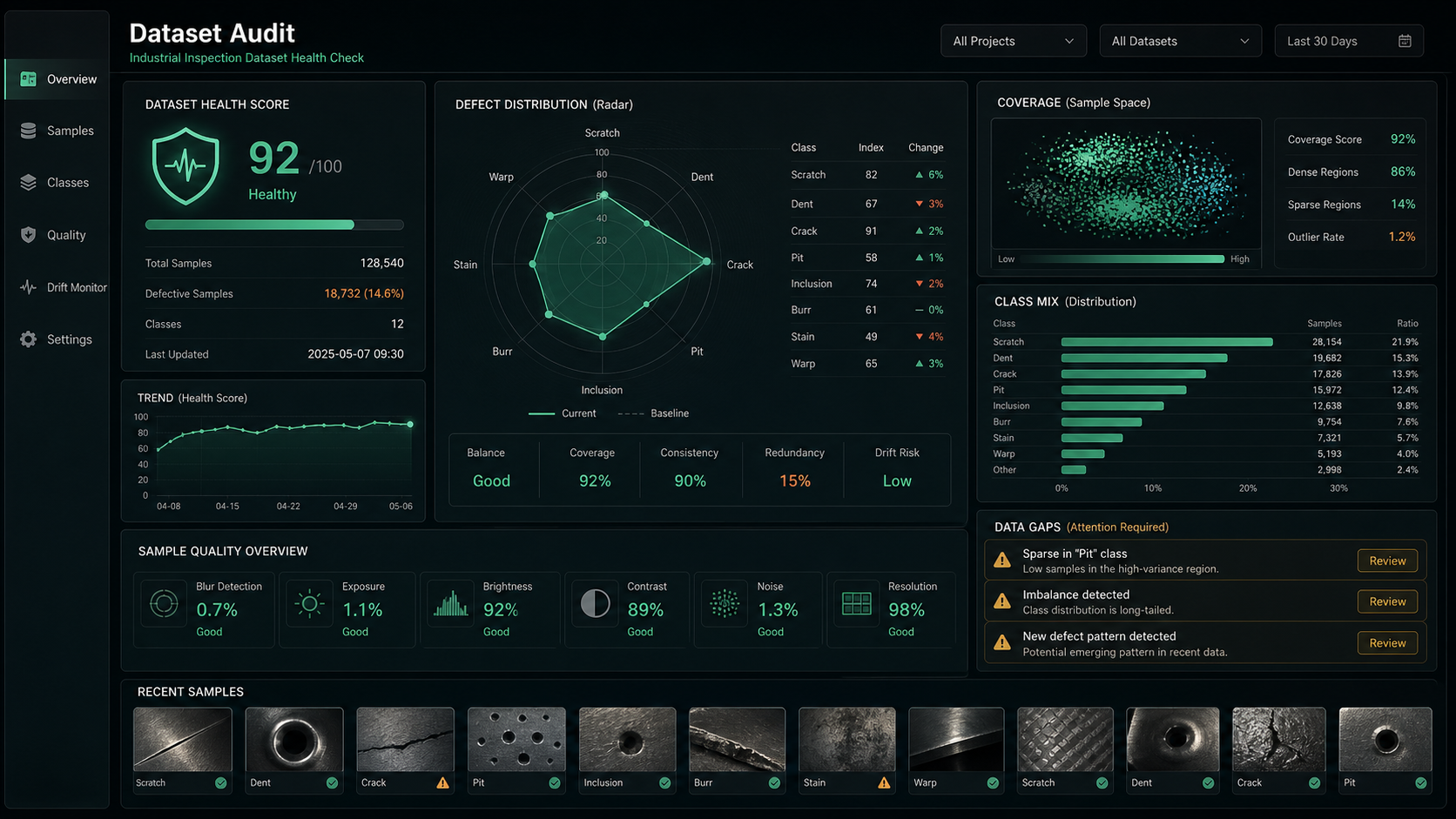Image resolution: width=1456 pixels, height=819 pixels.
Task: Click the health score progress bar
Action: 274,225
